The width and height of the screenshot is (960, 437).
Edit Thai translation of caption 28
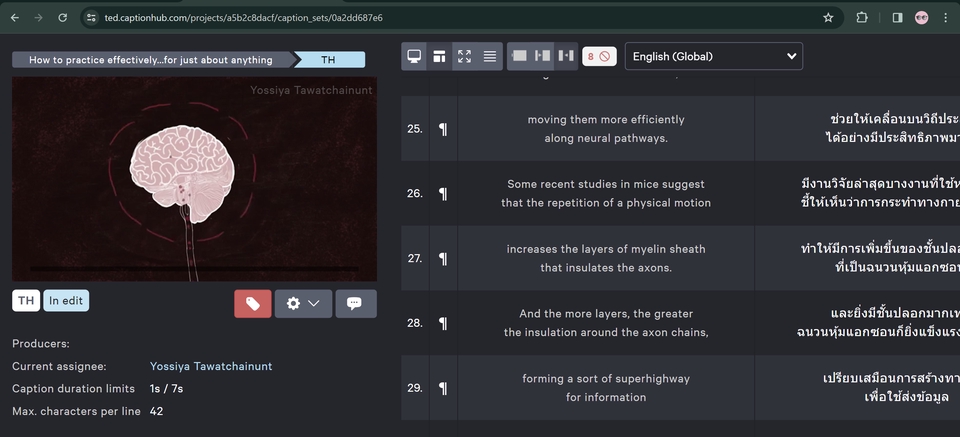tap(858, 323)
